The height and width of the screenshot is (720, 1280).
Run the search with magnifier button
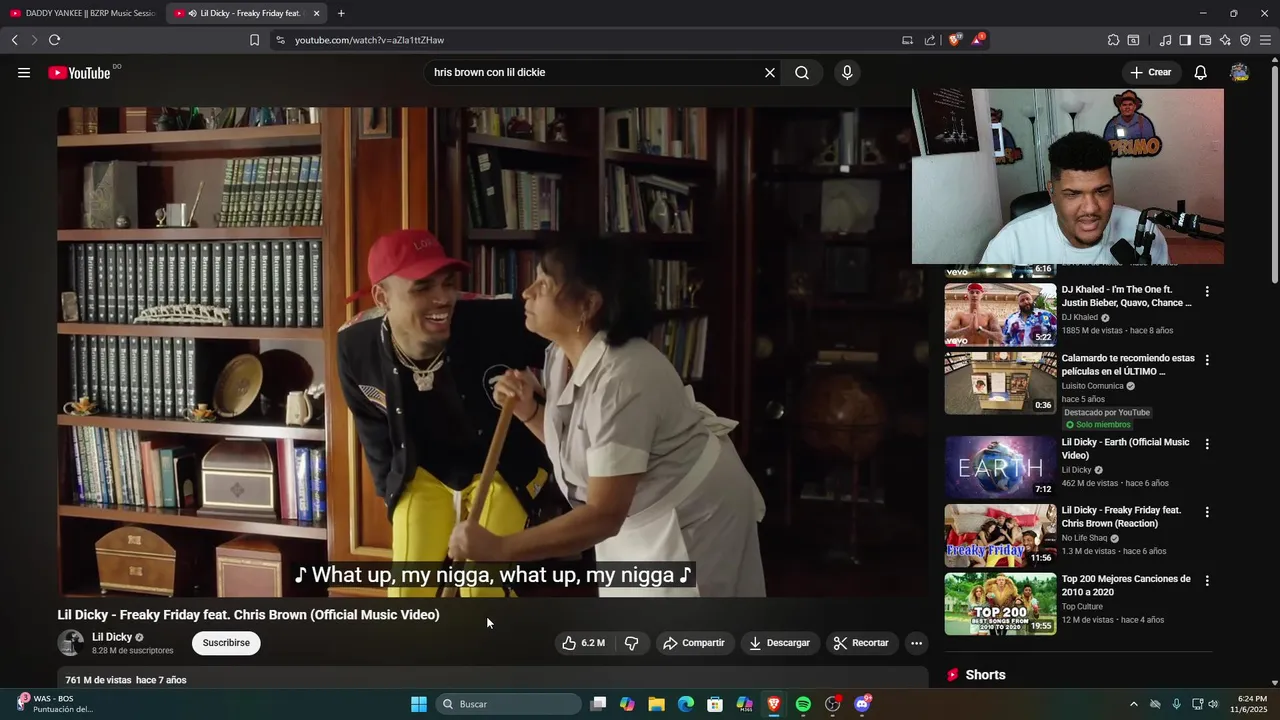pos(802,73)
